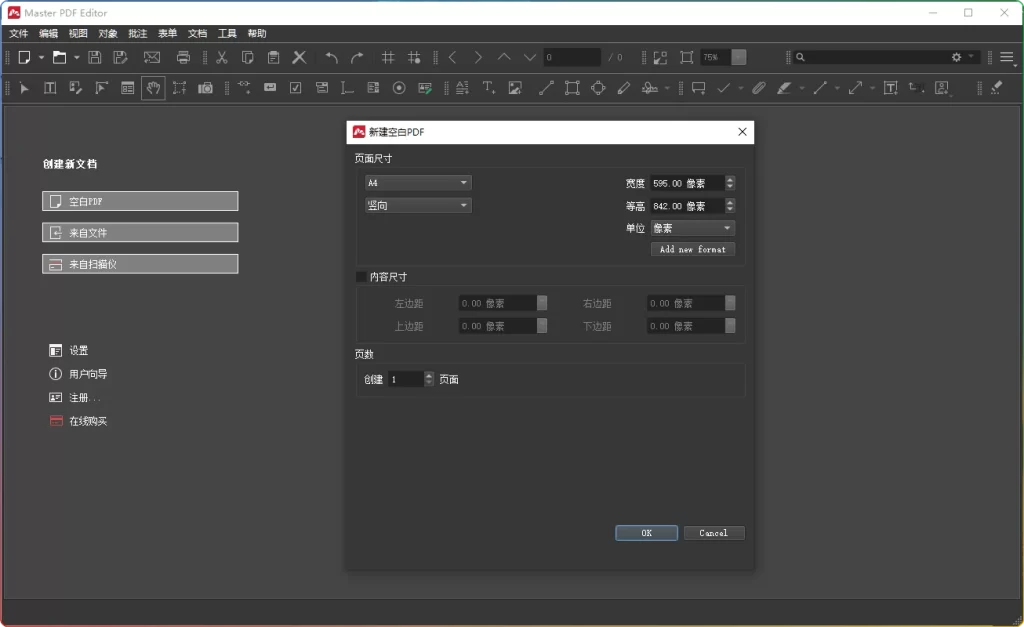Select the Line drawing tool
Image resolution: width=1024 pixels, height=627 pixels.
coord(545,88)
